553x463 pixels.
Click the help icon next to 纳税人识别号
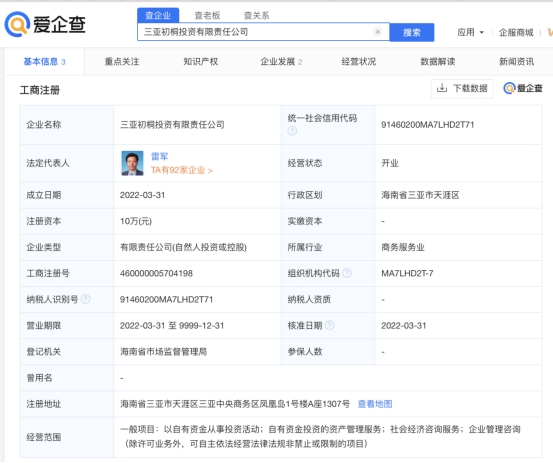[x=86, y=299]
